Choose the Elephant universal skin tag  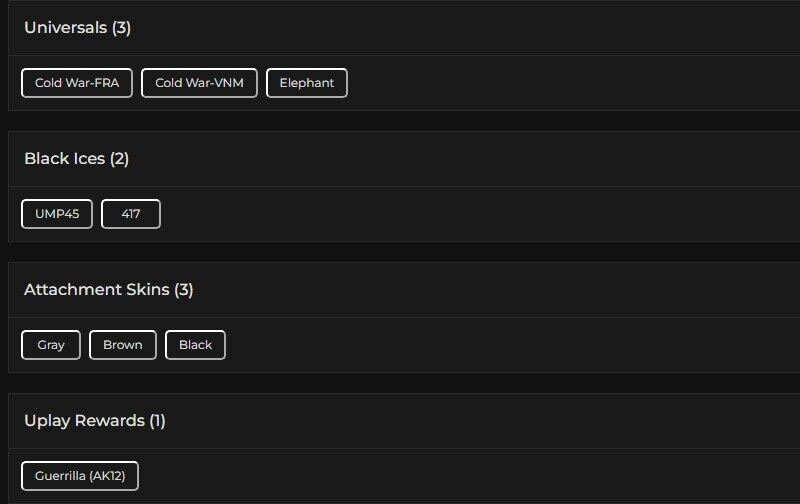(306, 83)
